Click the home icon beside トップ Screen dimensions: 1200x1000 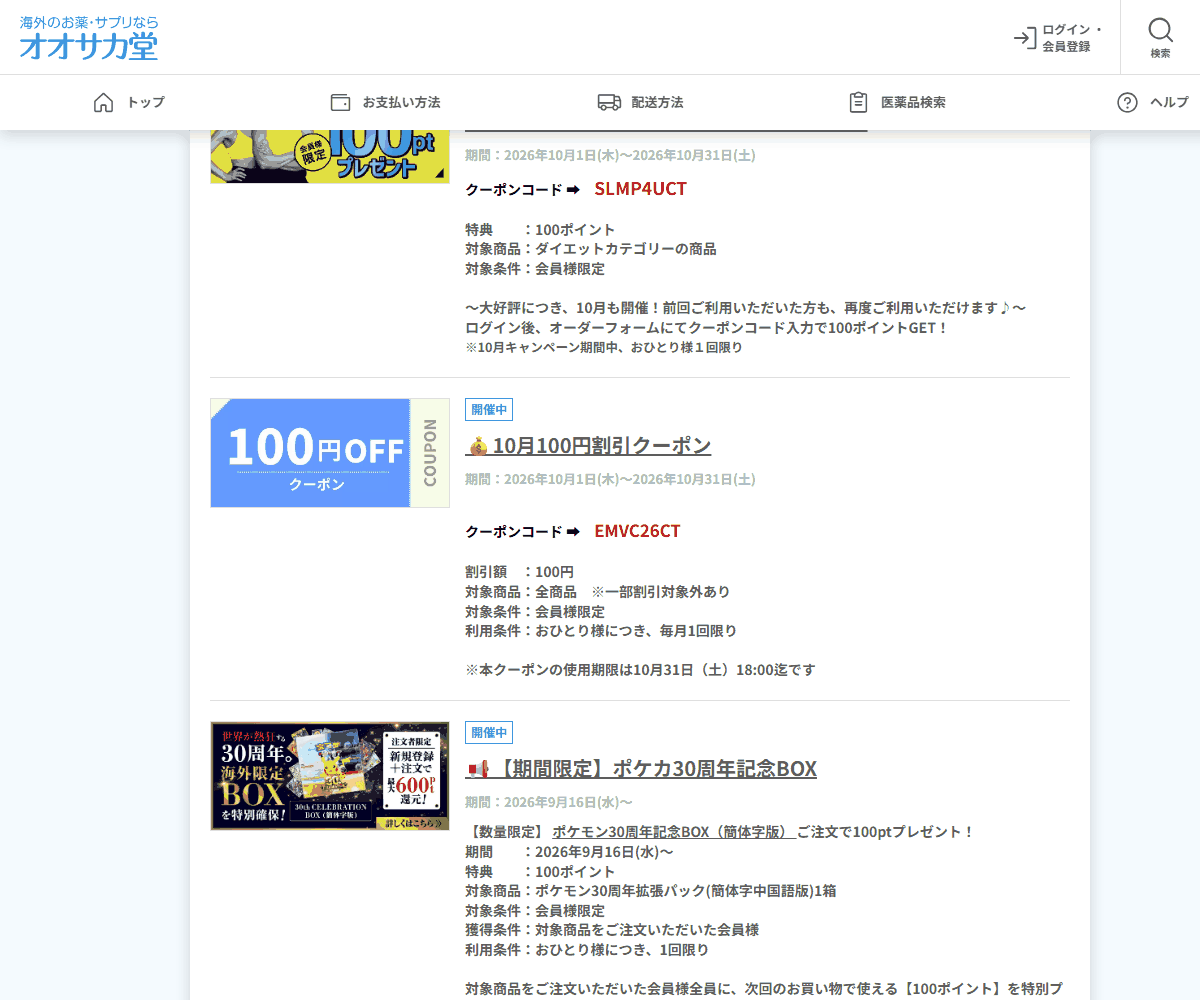[x=103, y=102]
